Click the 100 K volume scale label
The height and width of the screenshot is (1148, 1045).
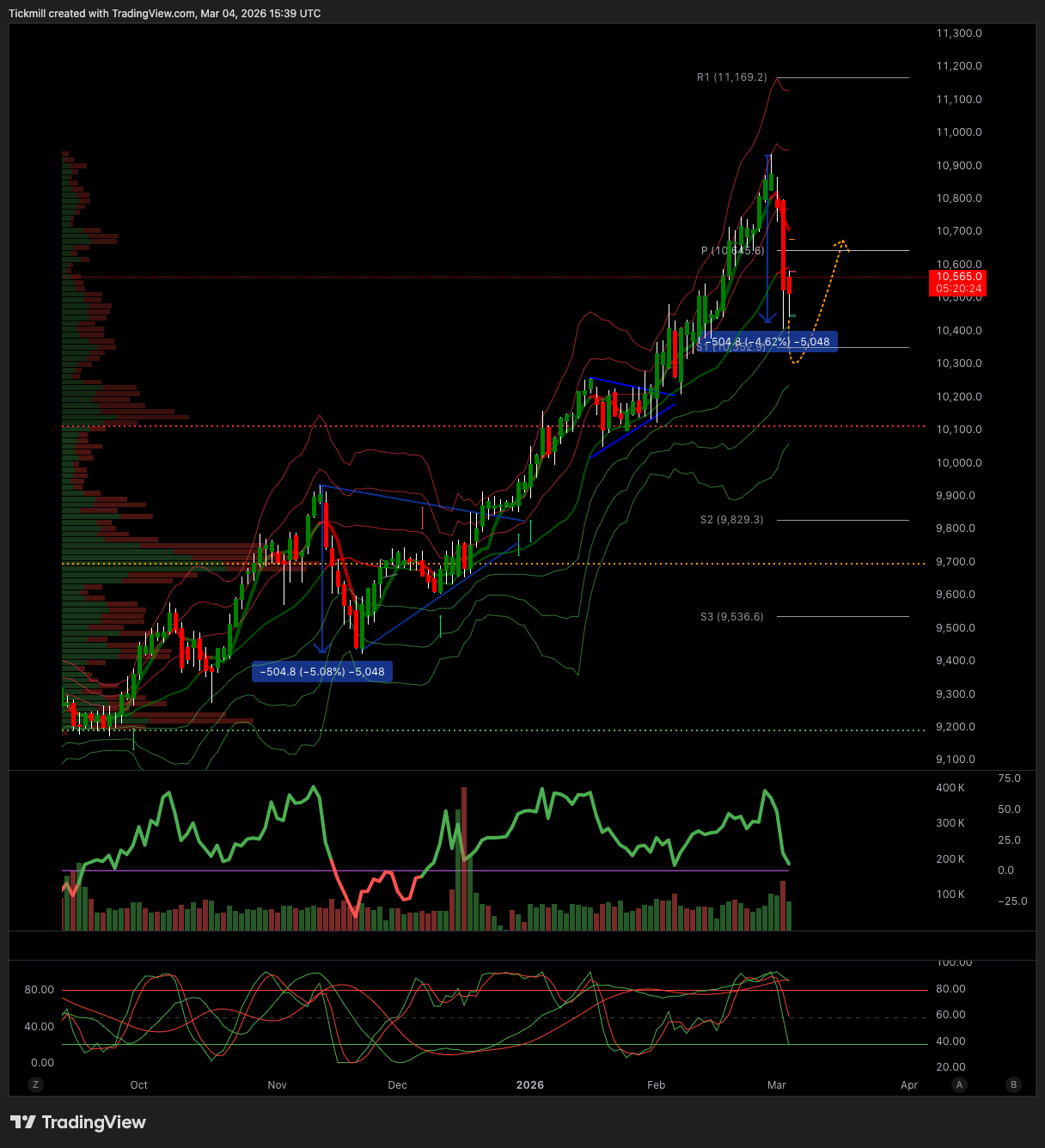[950, 895]
